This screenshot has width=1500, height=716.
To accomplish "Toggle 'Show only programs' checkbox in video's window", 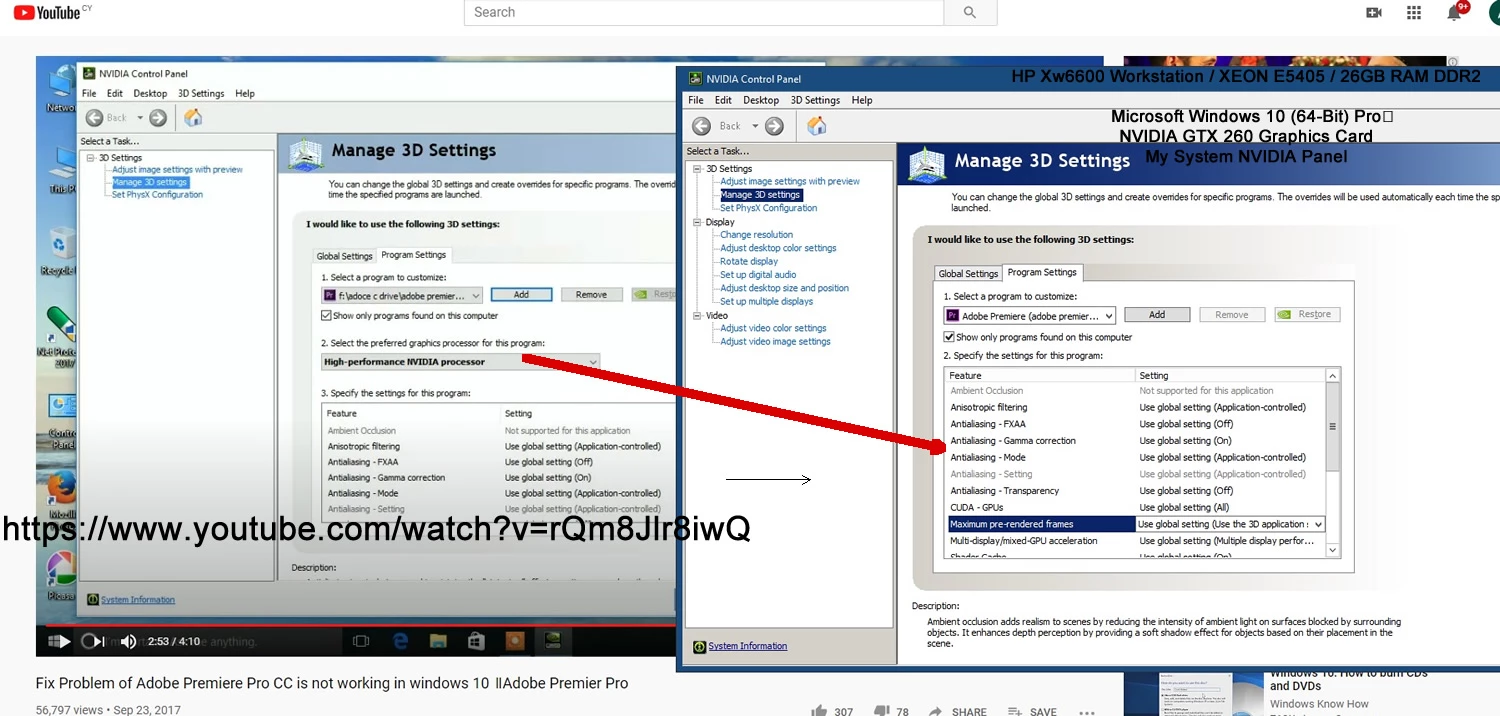I will tap(326, 315).
